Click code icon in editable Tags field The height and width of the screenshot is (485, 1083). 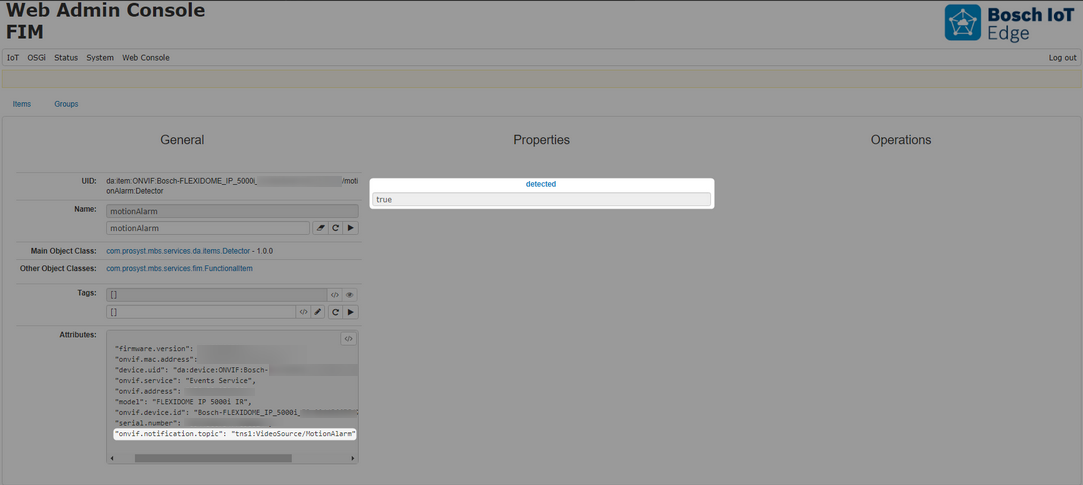pyautogui.click(x=303, y=312)
